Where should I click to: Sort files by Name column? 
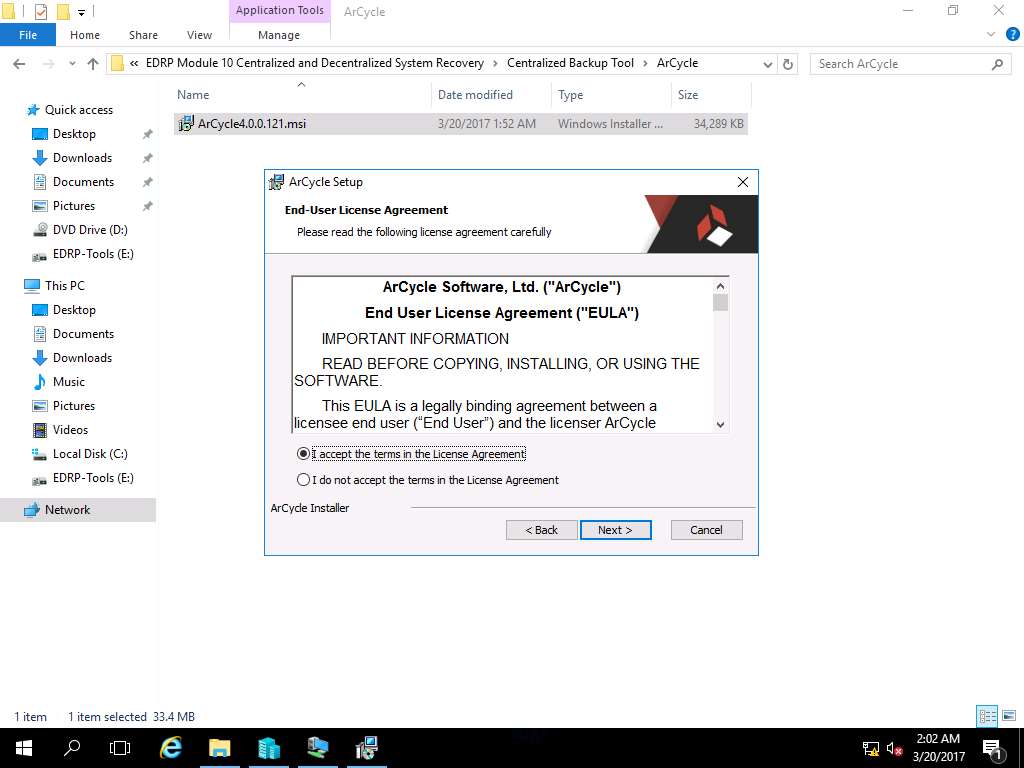click(193, 95)
